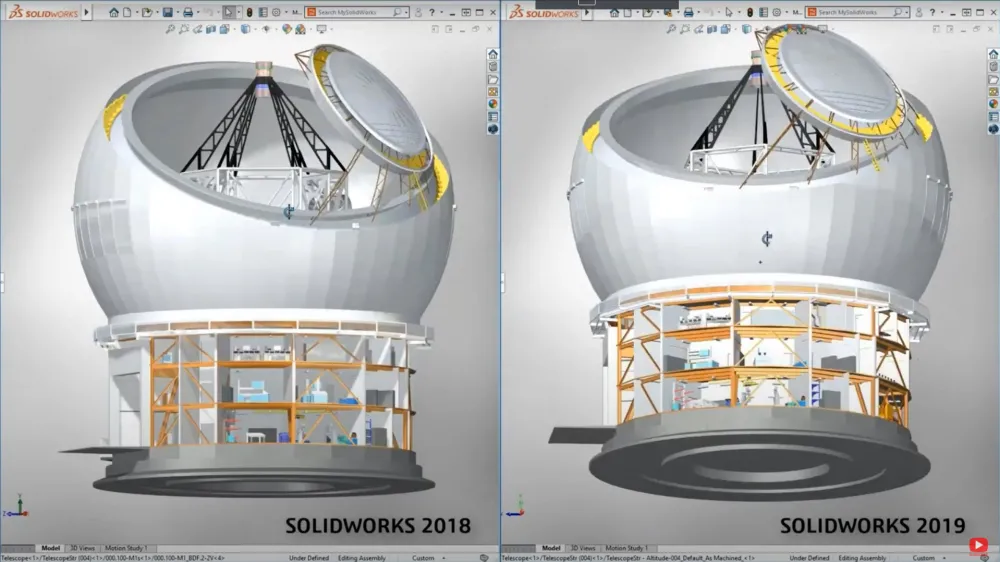The height and width of the screenshot is (562, 1000).
Task: Expand SOLIDWORKS menu arrow in right window
Action: pos(587,12)
